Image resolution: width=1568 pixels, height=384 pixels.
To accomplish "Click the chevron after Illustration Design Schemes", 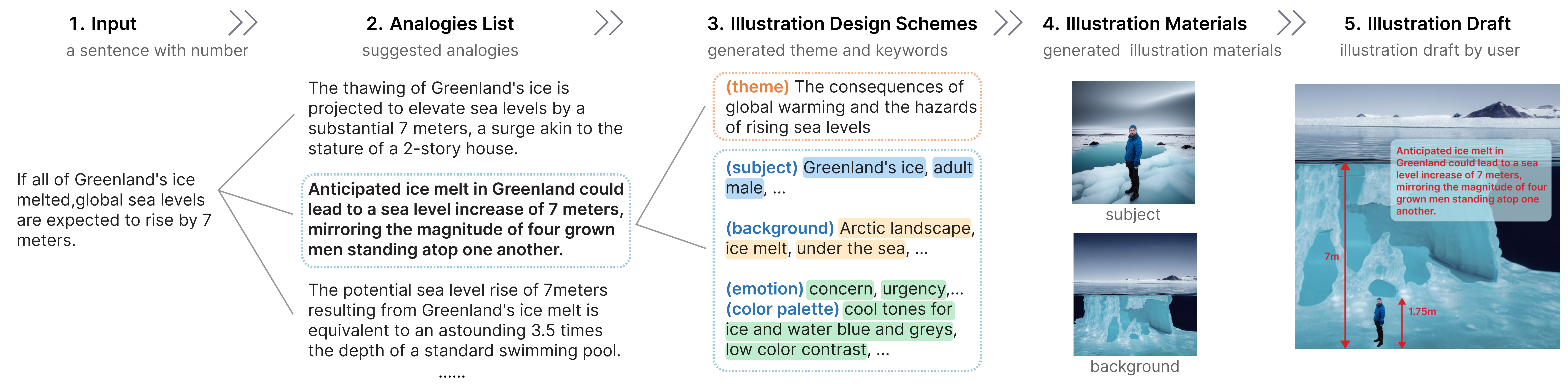I will (x=1008, y=23).
